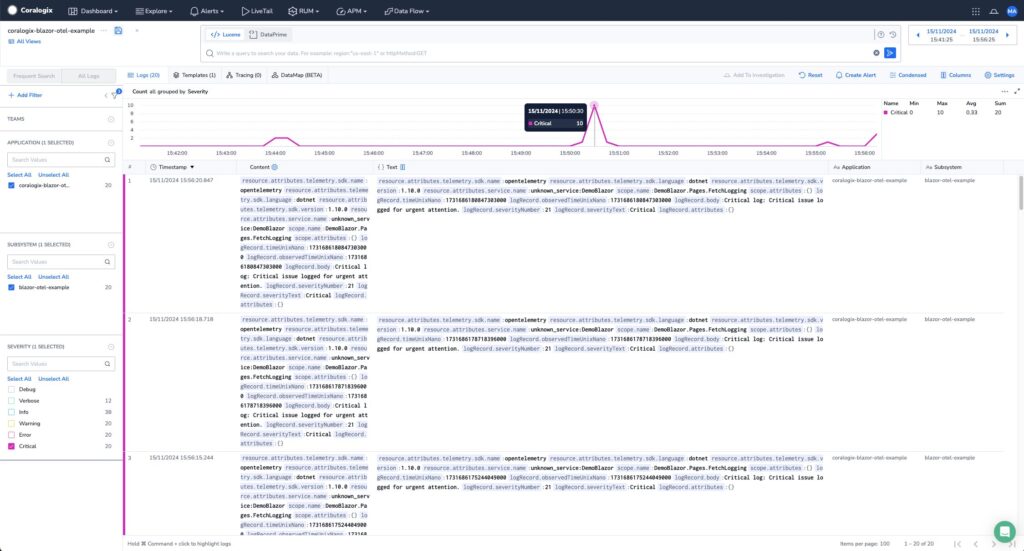Image resolution: width=1024 pixels, height=551 pixels.
Task: Switch to DataPrime query mode
Action: coord(268,35)
